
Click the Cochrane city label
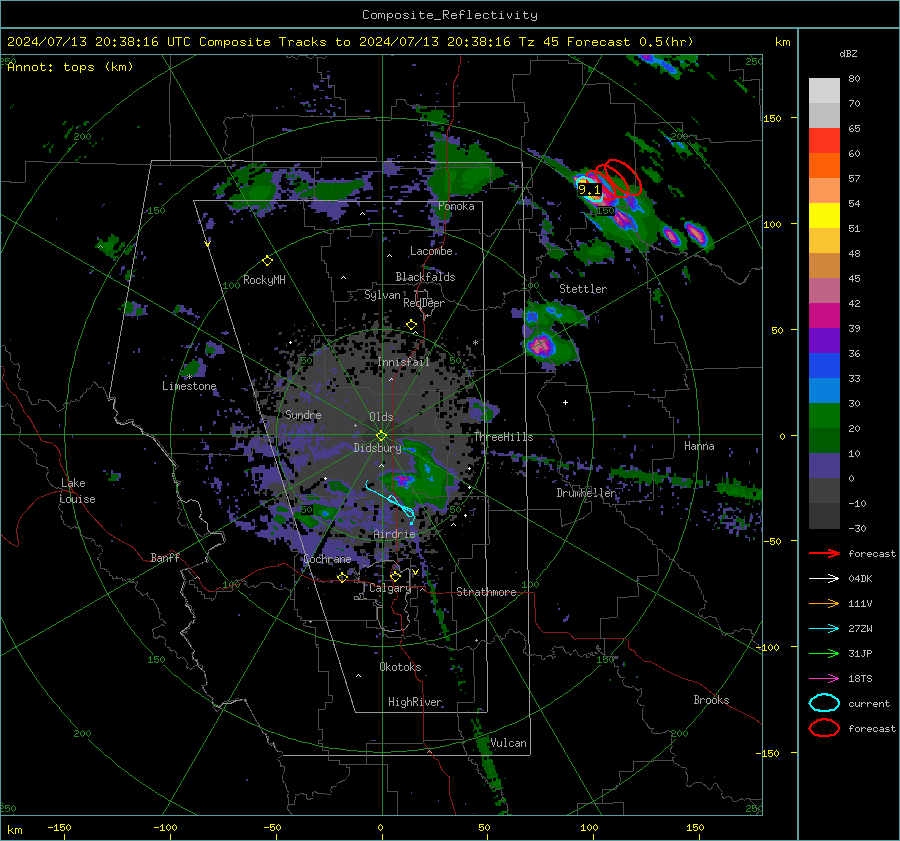(x=327, y=559)
